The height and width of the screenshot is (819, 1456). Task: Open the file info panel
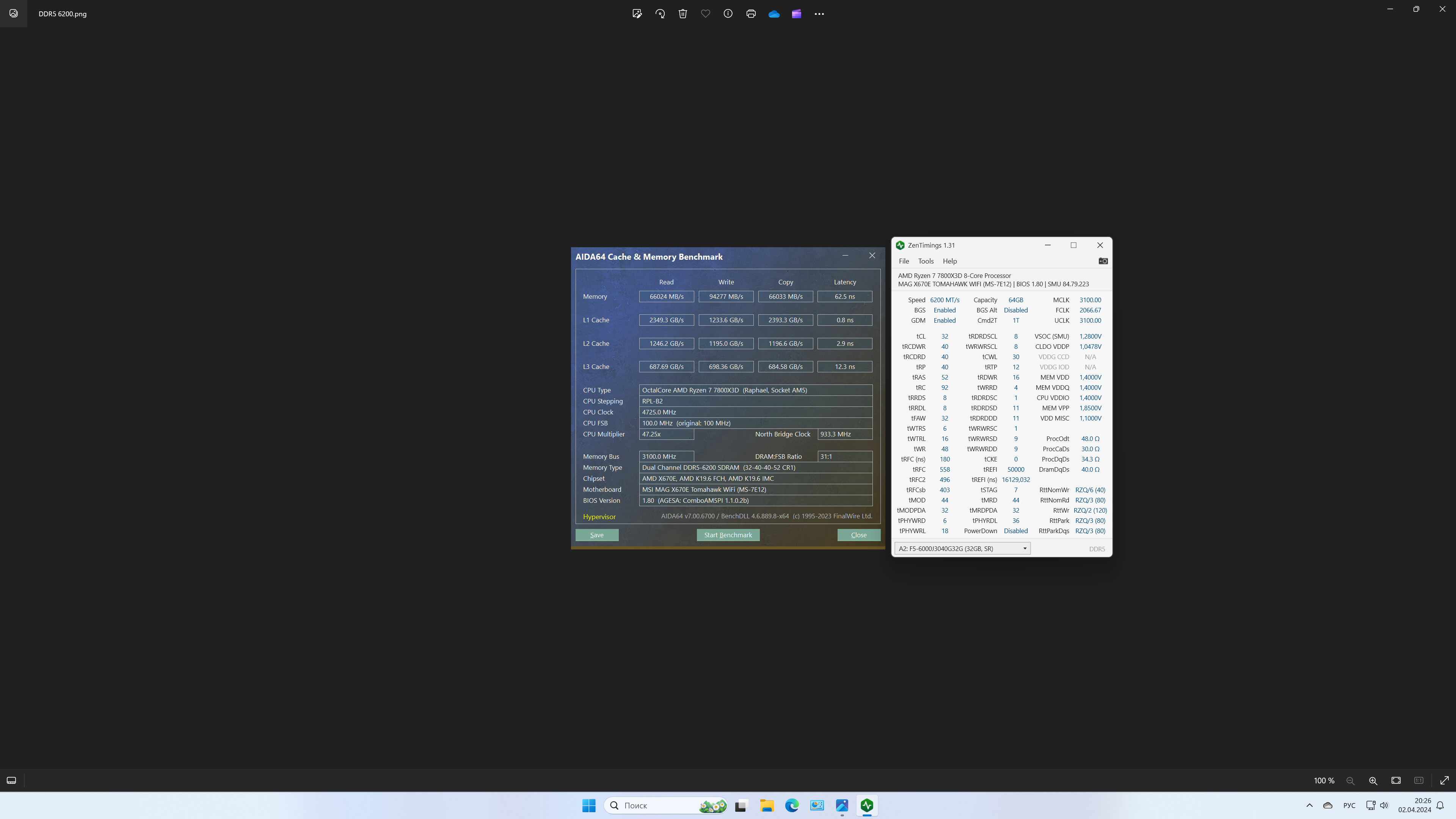(728, 14)
